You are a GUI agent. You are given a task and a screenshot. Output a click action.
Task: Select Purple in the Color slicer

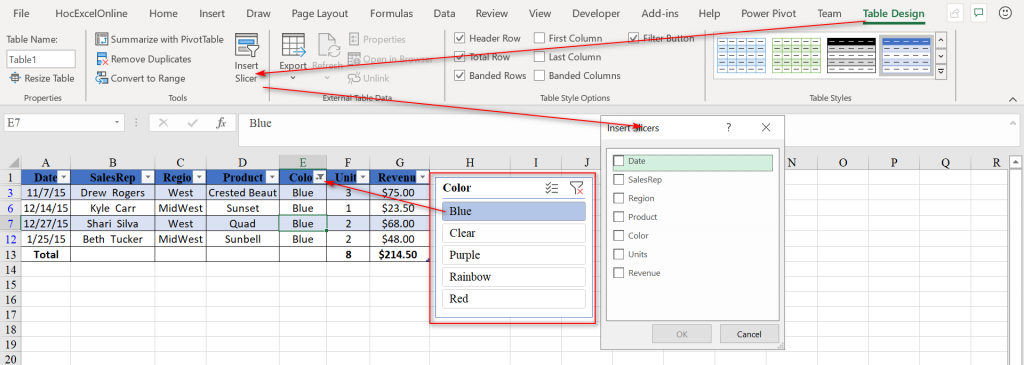(x=513, y=255)
